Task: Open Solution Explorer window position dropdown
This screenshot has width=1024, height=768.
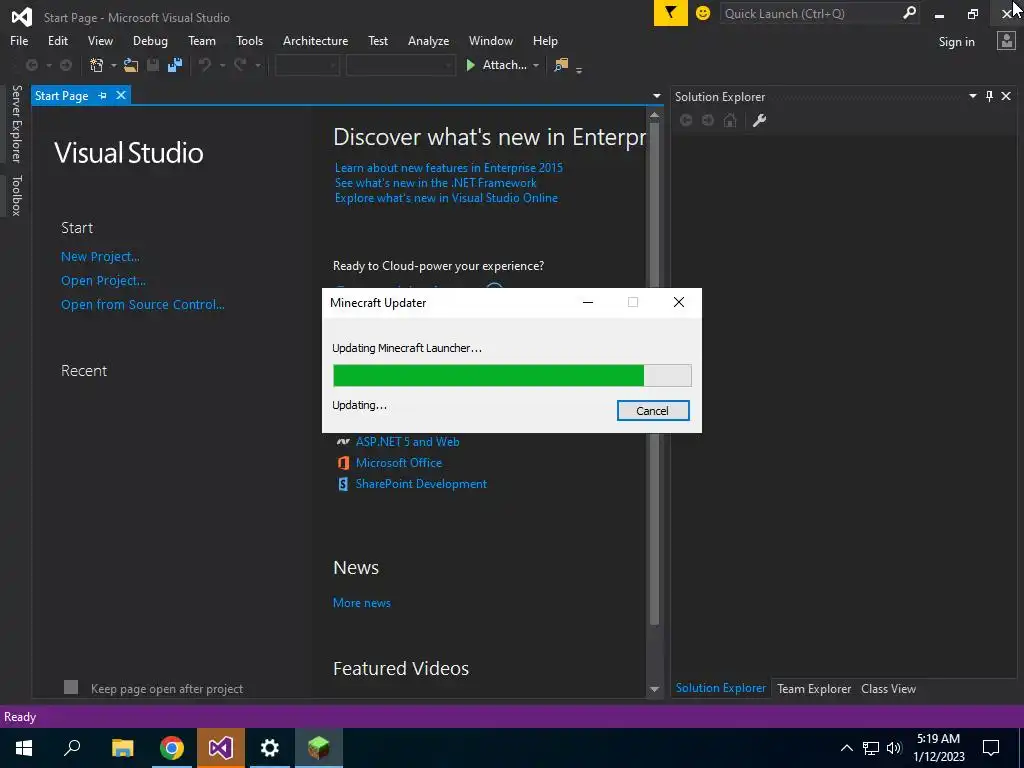Action: click(972, 96)
